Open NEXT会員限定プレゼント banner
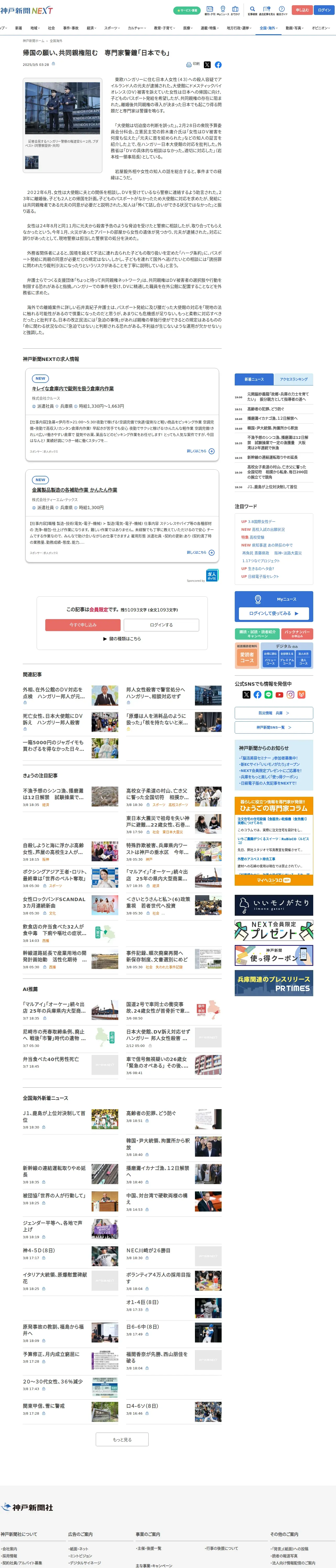Viewport: 336px width, 1568px height. pos(274,931)
